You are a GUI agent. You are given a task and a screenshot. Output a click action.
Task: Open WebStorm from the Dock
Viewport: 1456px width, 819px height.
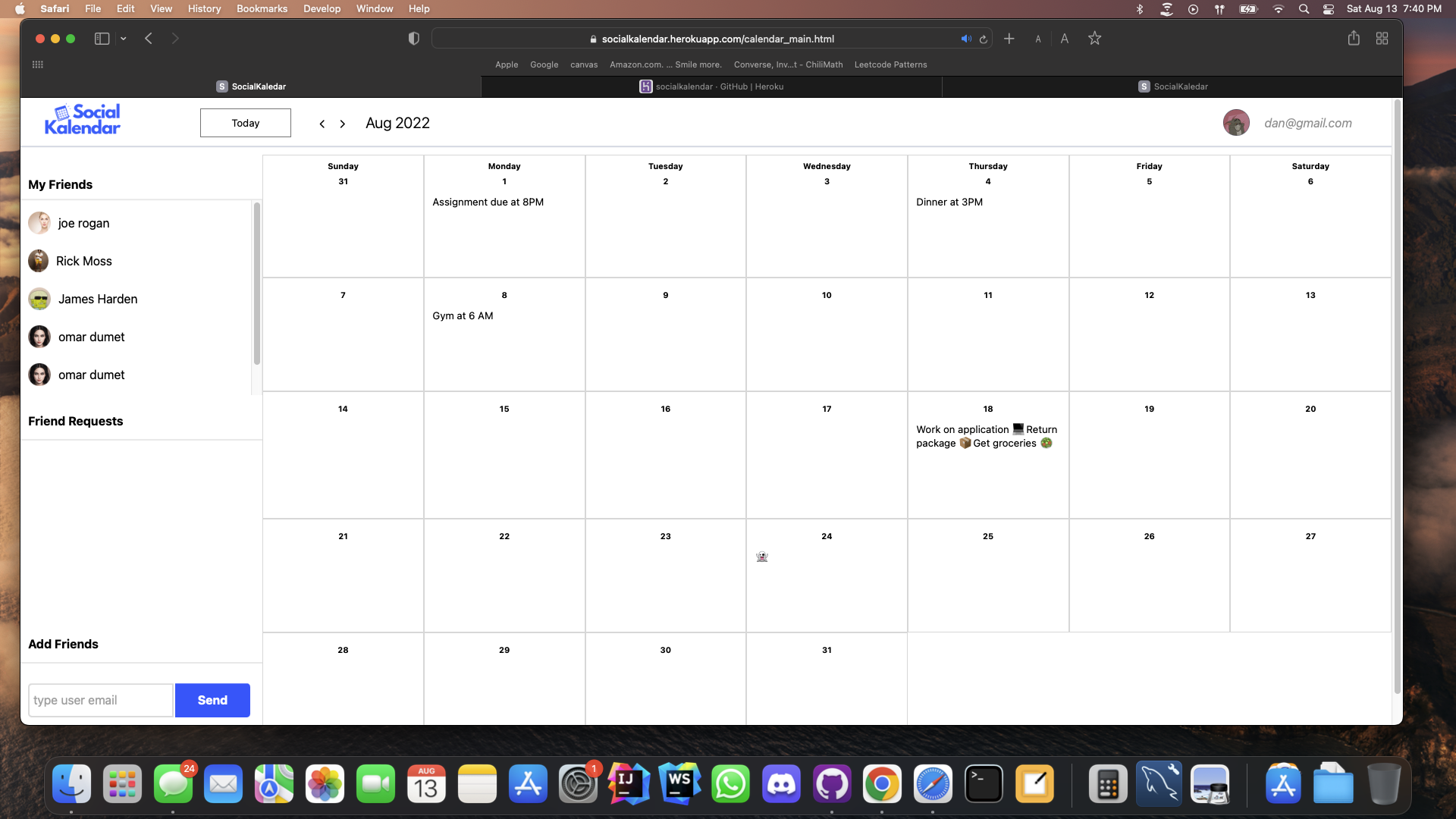679,783
